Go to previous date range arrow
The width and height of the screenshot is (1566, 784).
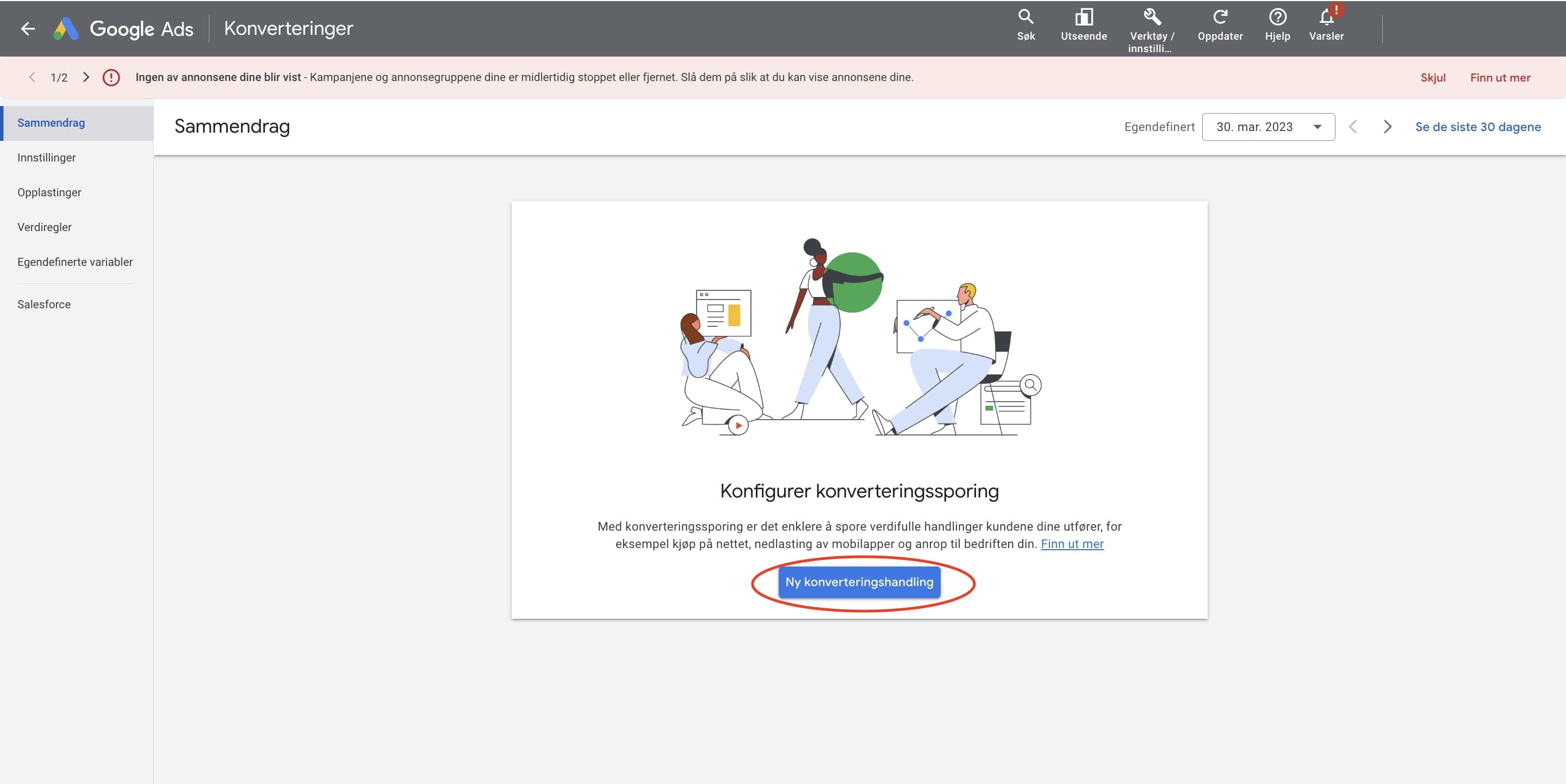click(1353, 127)
